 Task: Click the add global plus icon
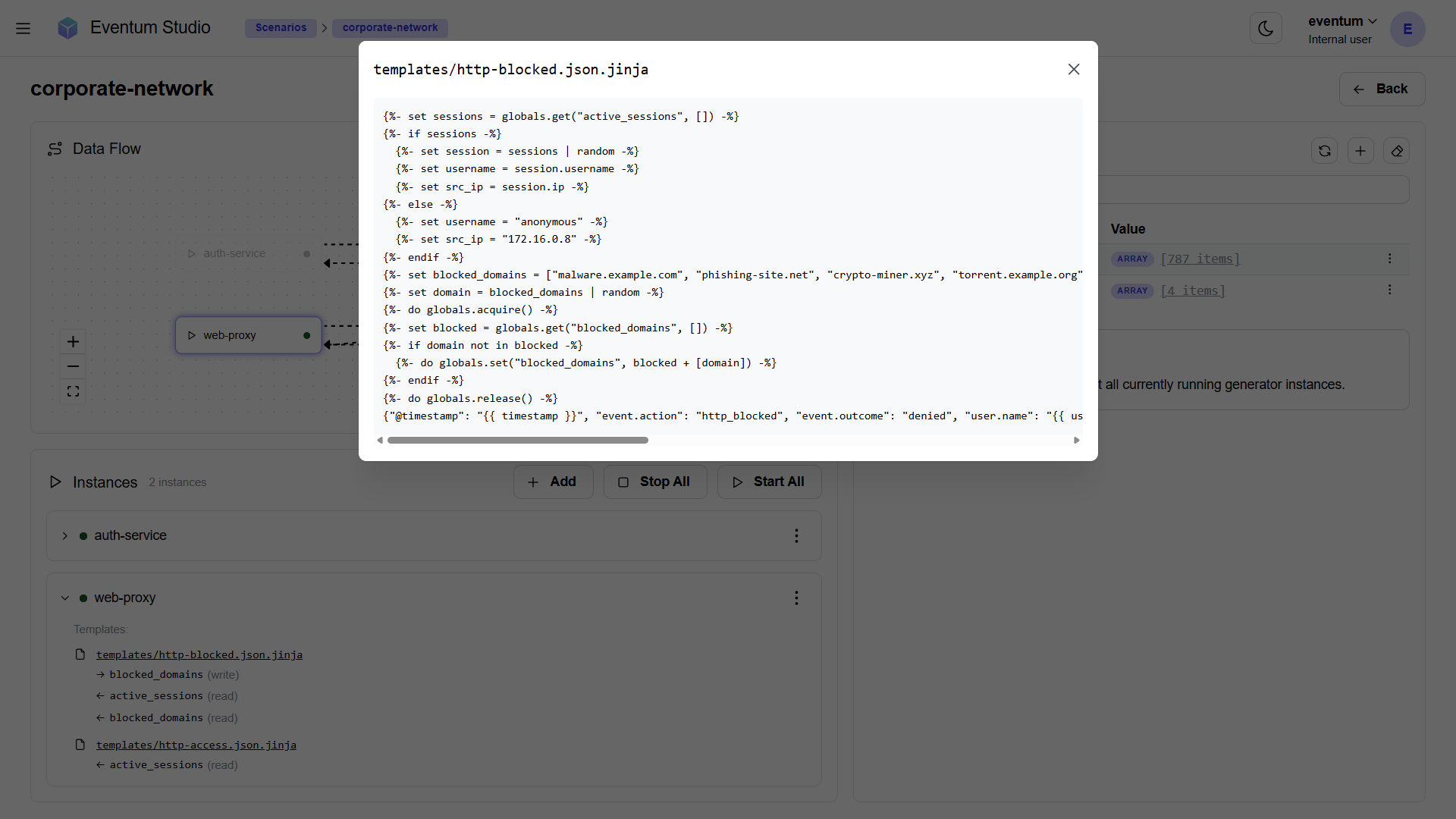1360,151
